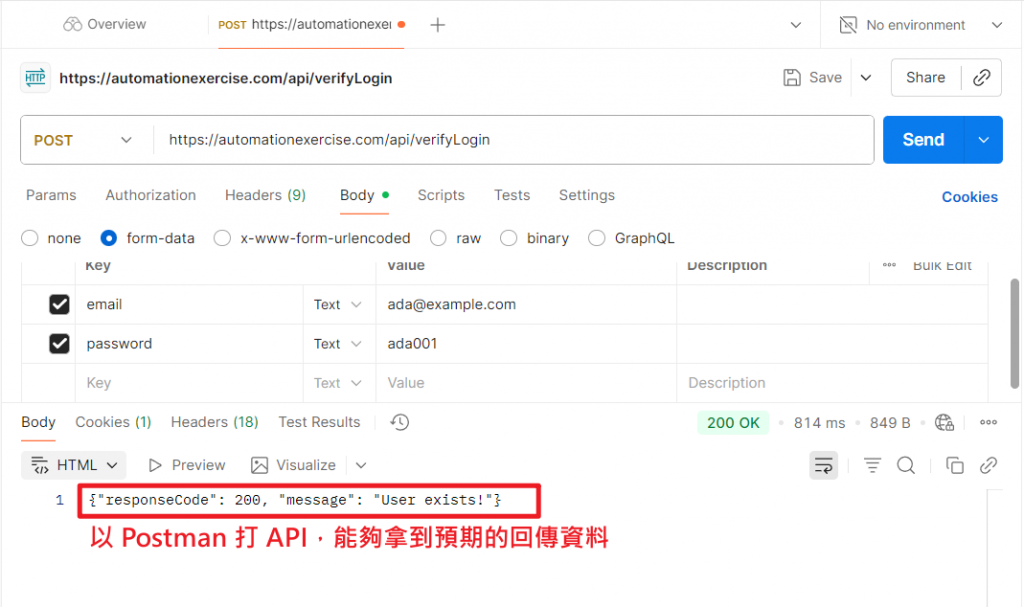Open the response Cookies (1) tab
The image size is (1024, 607).
113,422
